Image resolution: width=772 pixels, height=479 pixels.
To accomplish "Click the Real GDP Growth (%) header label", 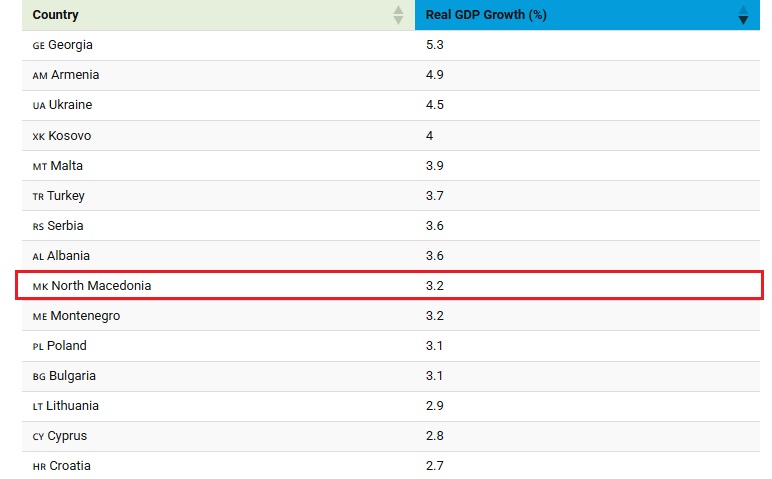I will click(486, 15).
